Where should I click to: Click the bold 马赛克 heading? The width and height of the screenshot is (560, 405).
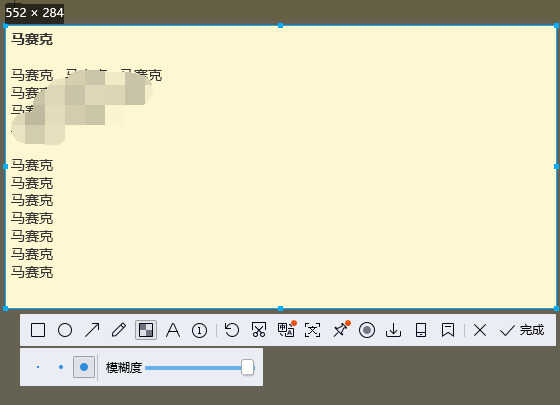tap(32, 39)
